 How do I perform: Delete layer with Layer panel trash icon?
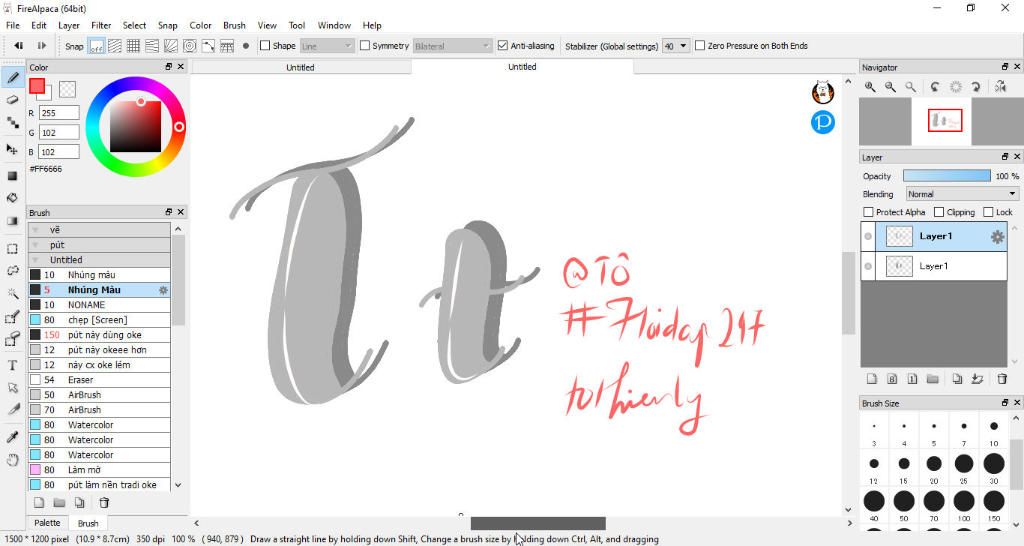(1002, 379)
